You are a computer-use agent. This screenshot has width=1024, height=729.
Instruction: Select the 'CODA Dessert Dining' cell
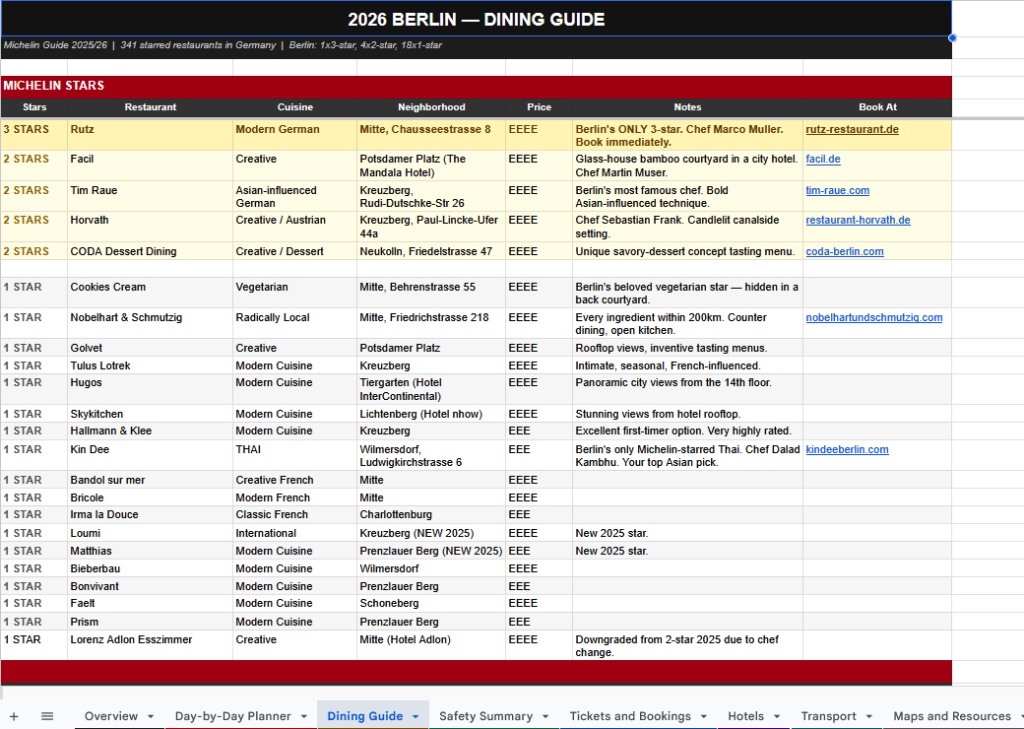(x=150, y=251)
